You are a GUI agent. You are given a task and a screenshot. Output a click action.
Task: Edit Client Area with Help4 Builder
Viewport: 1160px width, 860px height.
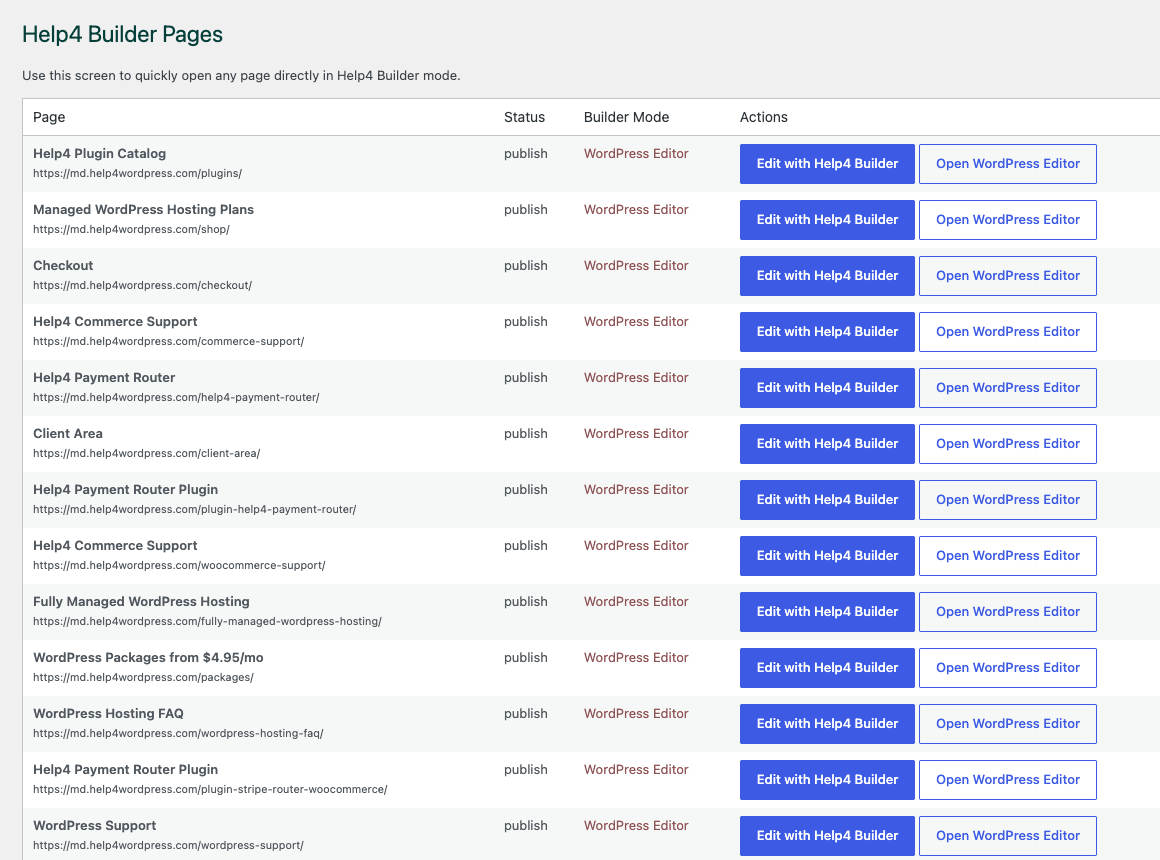click(827, 443)
